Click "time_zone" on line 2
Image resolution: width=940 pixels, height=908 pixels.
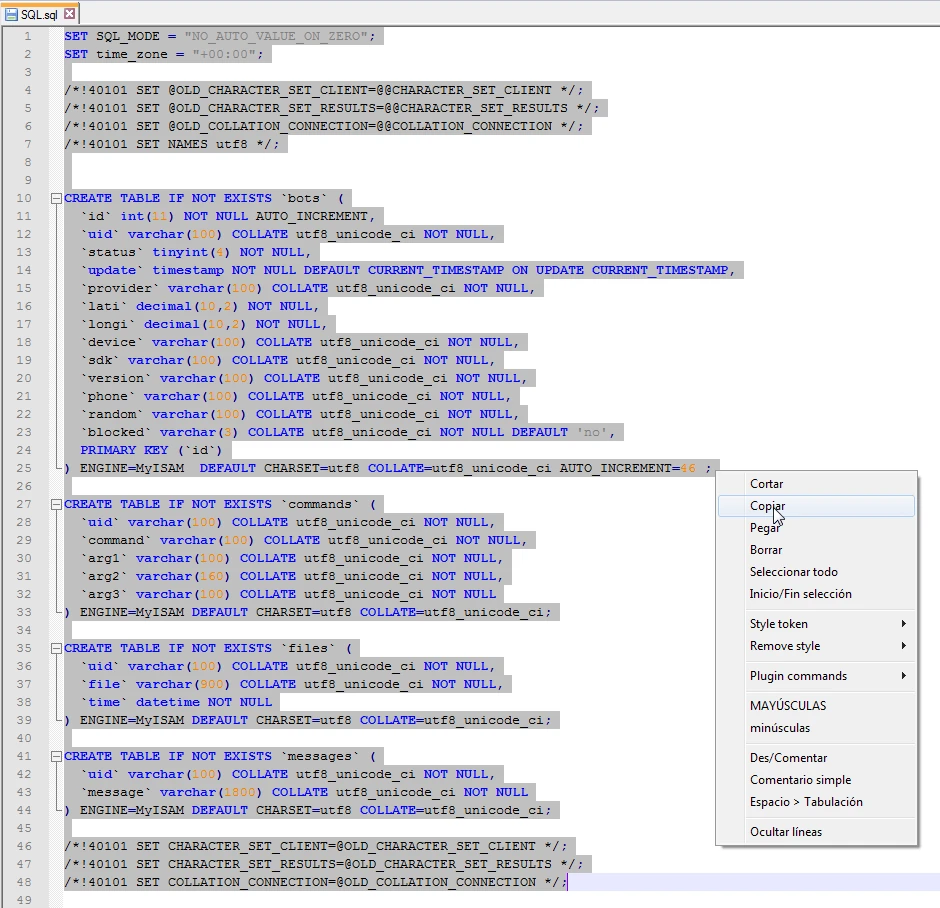point(132,55)
